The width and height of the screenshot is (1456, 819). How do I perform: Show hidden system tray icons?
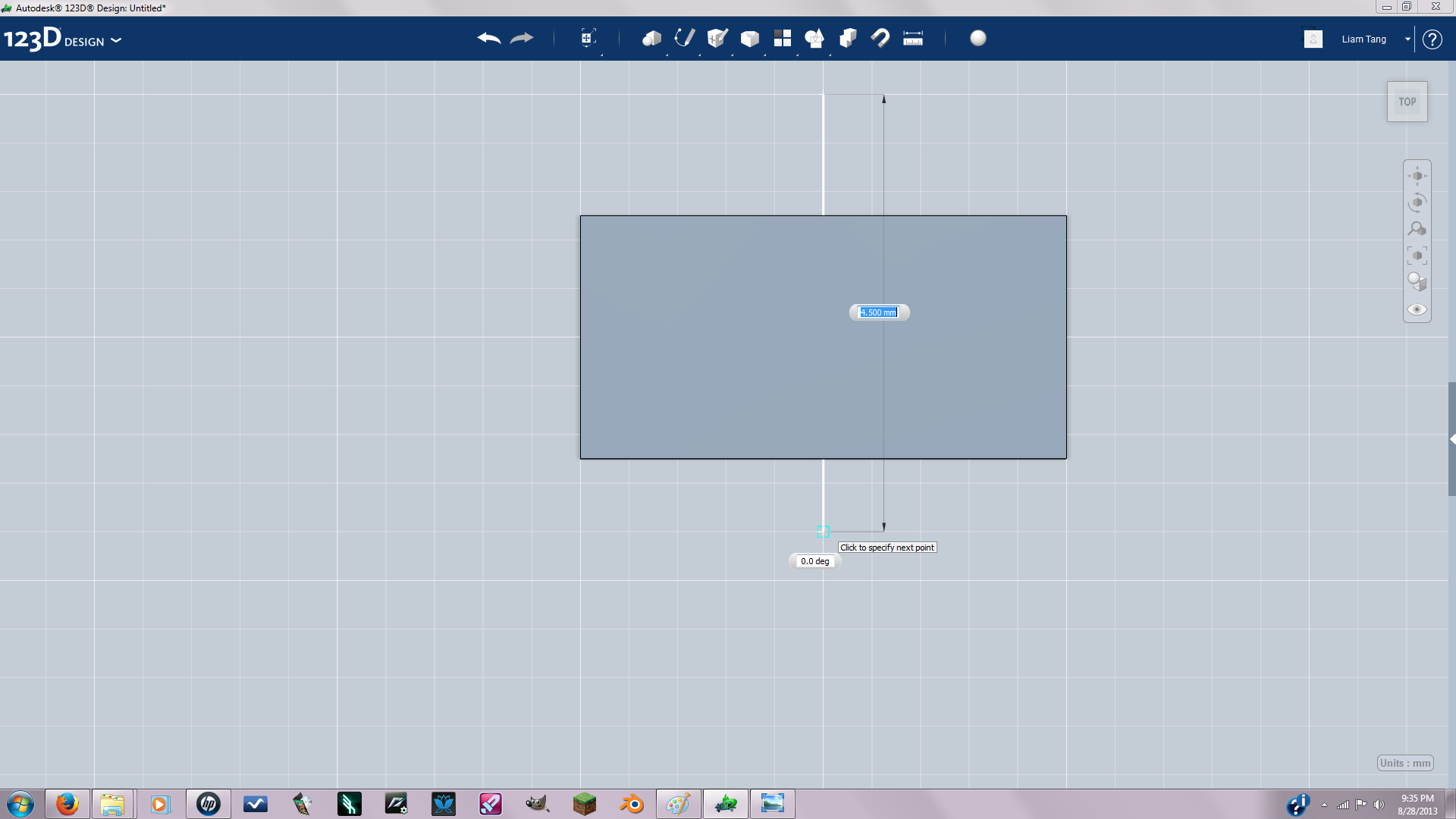tap(1324, 805)
